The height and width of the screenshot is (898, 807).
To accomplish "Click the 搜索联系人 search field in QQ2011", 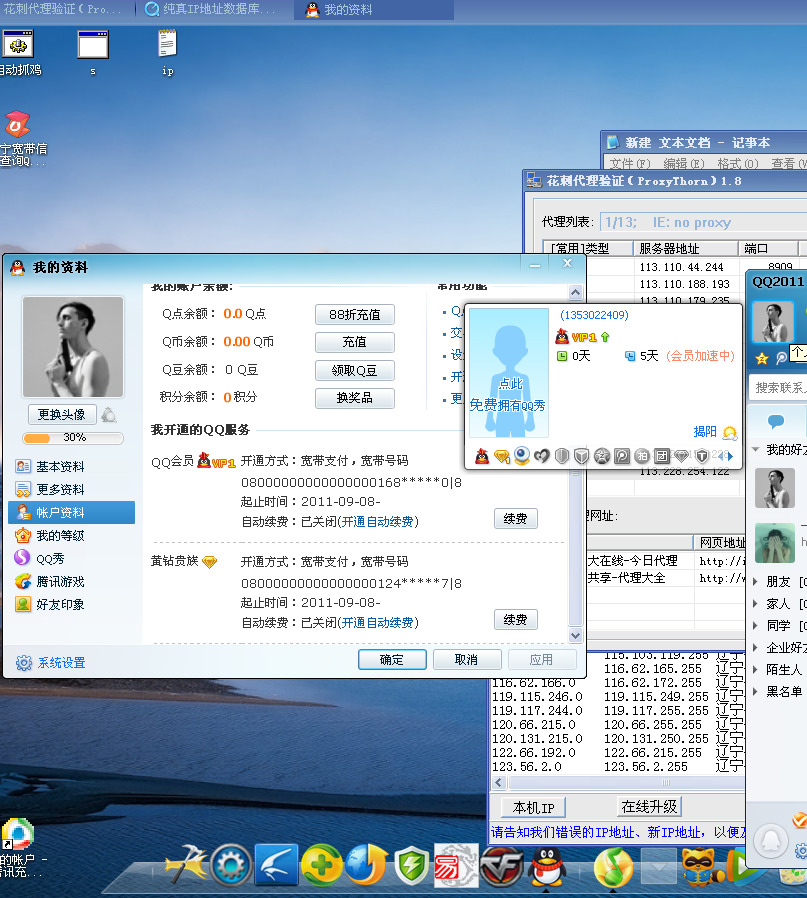I will [778, 388].
